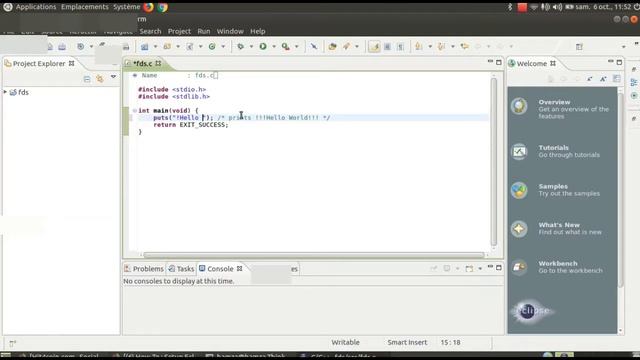Image resolution: width=640 pixels, height=360 pixels.
Task: Select the *fds.c editor tab
Action: pyautogui.click(x=142, y=63)
